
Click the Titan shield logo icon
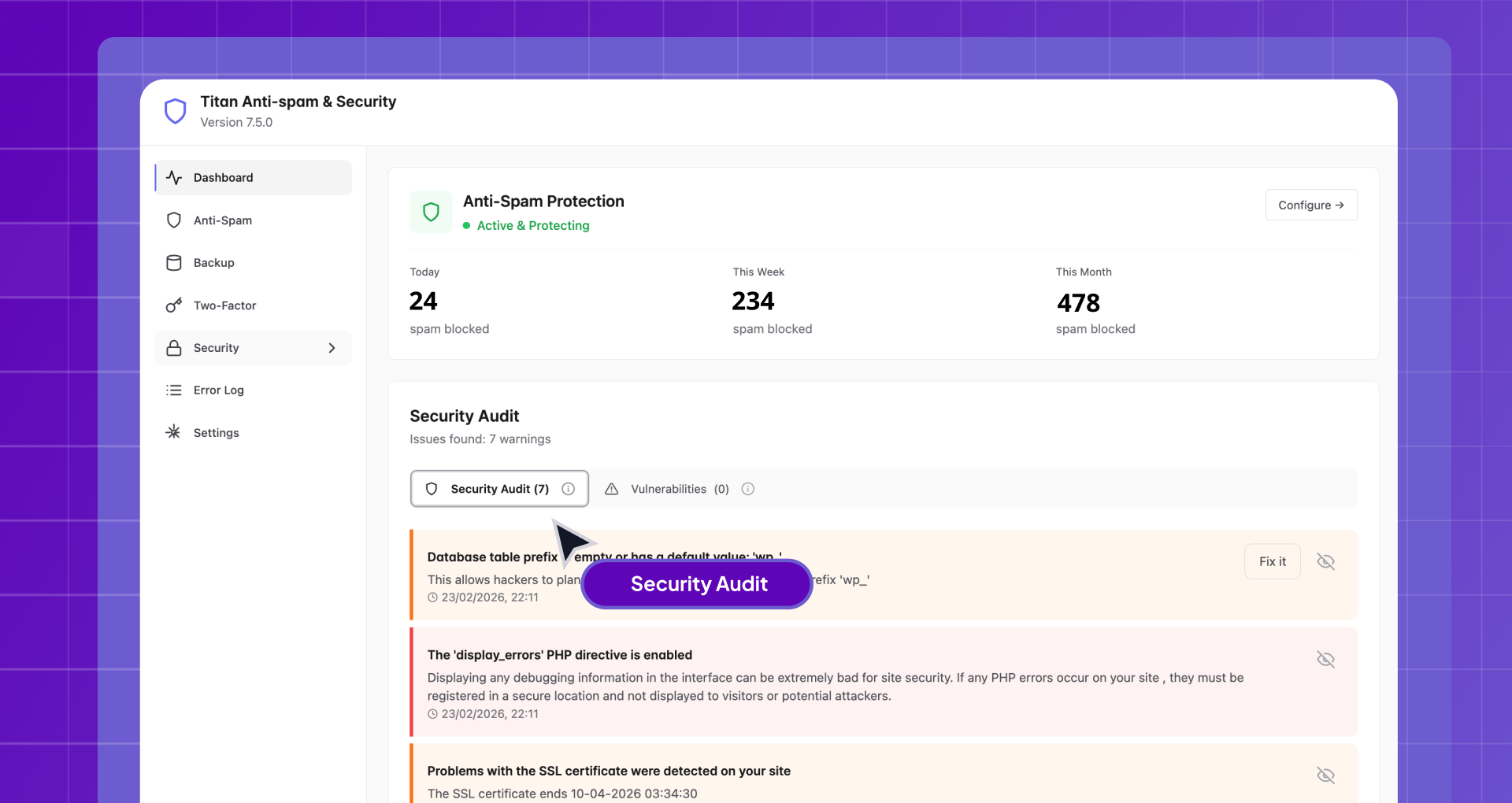click(175, 111)
